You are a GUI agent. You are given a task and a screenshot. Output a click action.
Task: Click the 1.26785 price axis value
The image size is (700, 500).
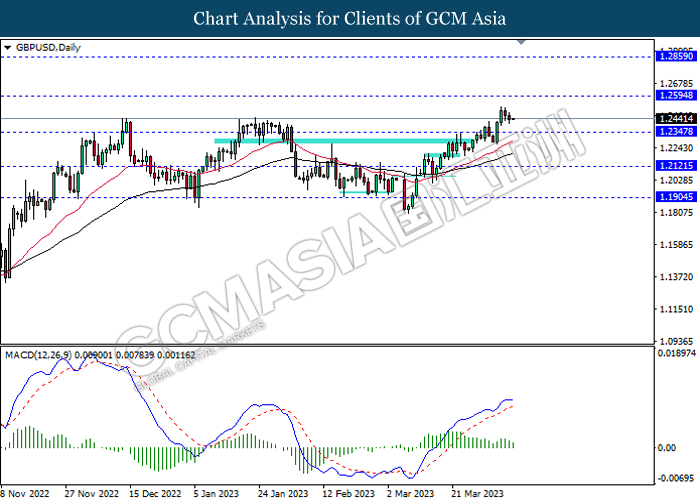676,83
